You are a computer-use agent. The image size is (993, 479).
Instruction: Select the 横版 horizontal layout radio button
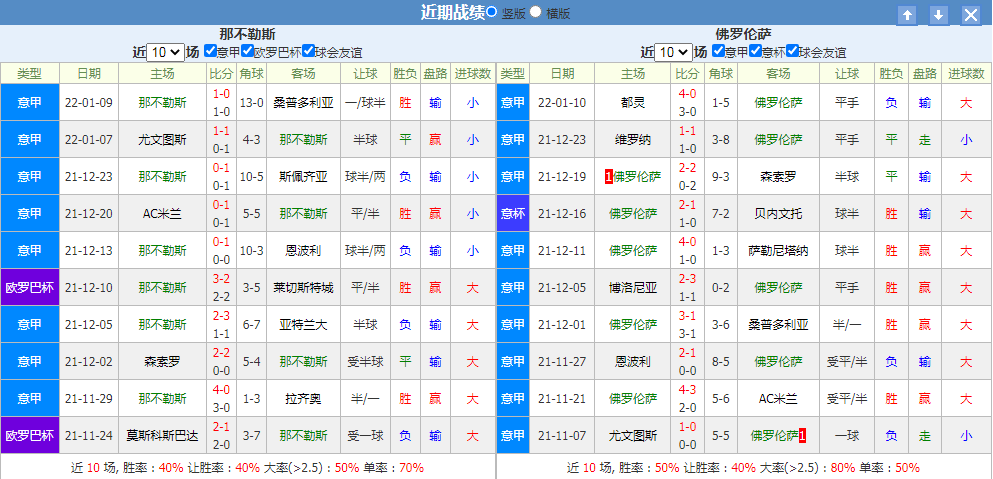coord(536,11)
